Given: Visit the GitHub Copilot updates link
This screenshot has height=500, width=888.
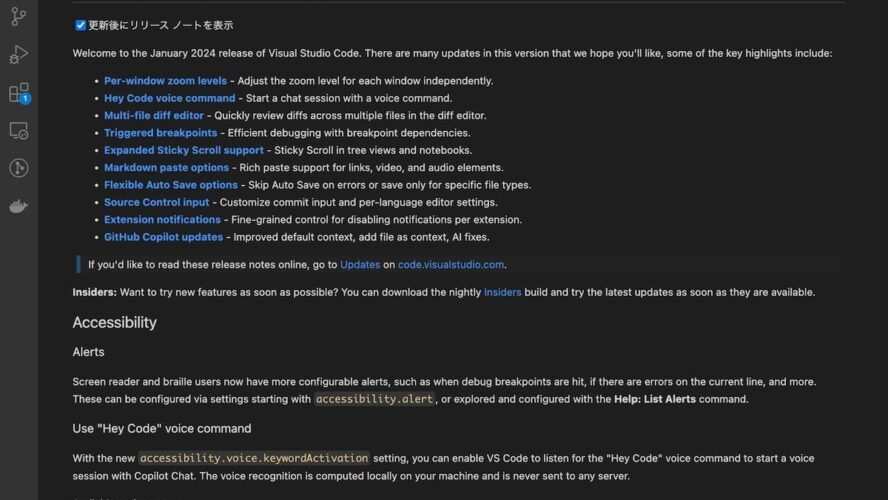Looking at the screenshot, I should [163, 237].
